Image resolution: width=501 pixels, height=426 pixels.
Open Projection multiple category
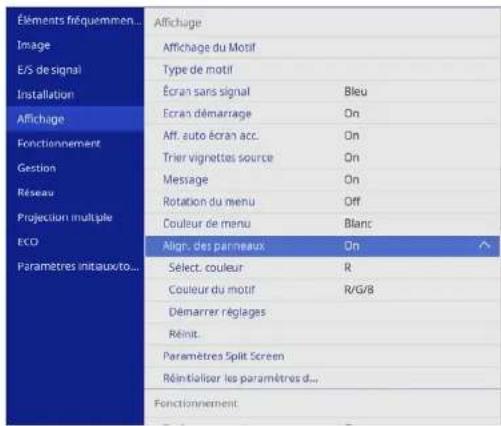(x=65, y=217)
